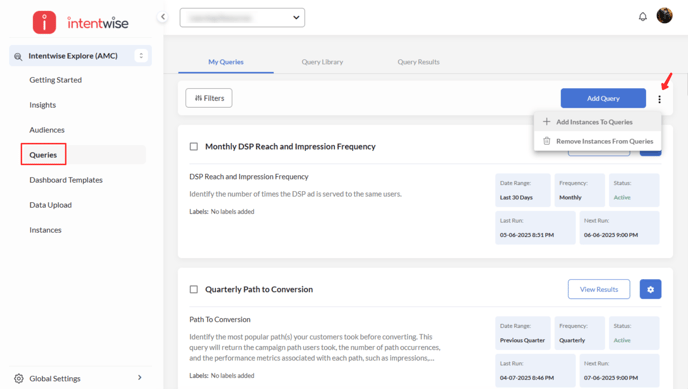Screen dimensions: 688x389
Task: Click Last Run '05-06-2025 8:31 PM' value
Action: (x=527, y=235)
